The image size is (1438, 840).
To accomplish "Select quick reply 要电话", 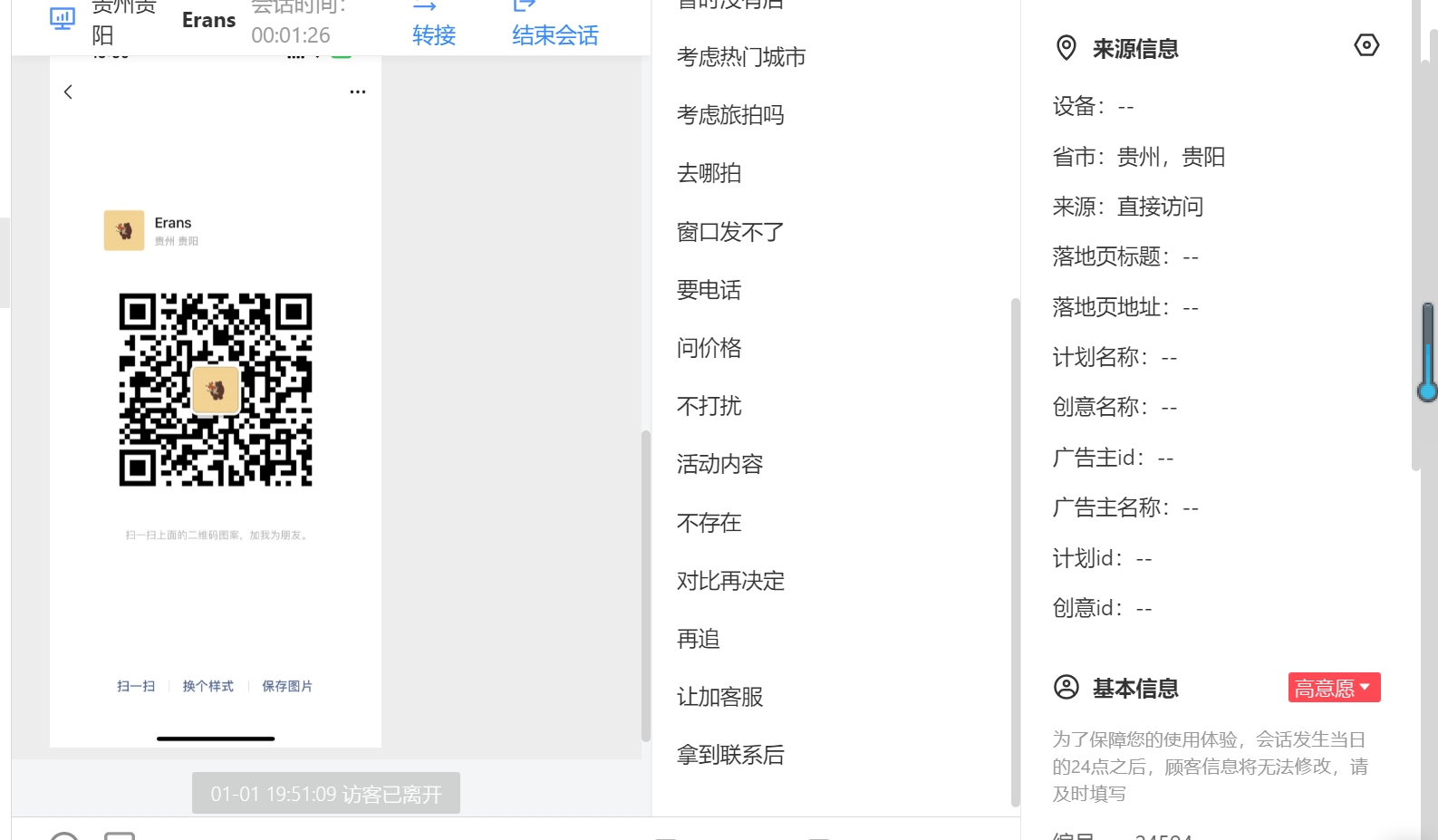I will coord(709,290).
